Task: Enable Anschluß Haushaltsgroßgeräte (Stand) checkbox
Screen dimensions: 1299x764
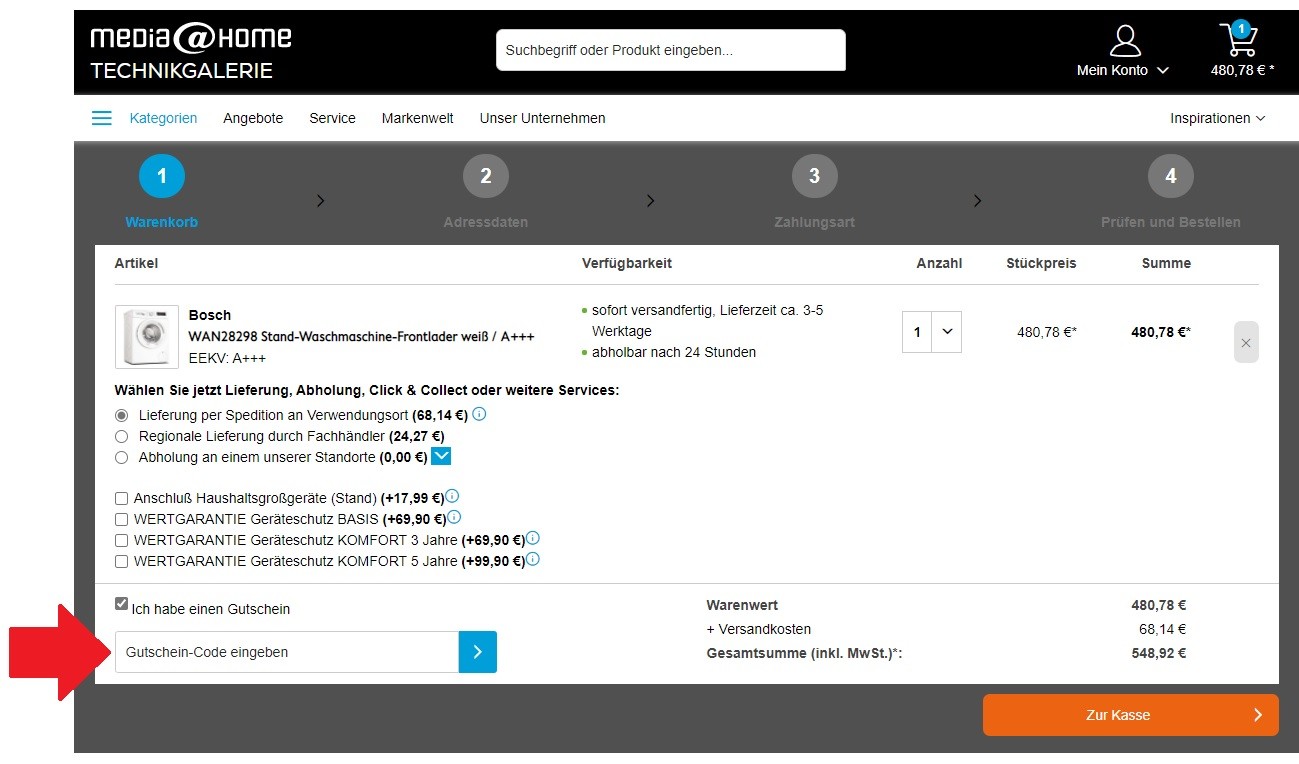Action: click(x=122, y=498)
